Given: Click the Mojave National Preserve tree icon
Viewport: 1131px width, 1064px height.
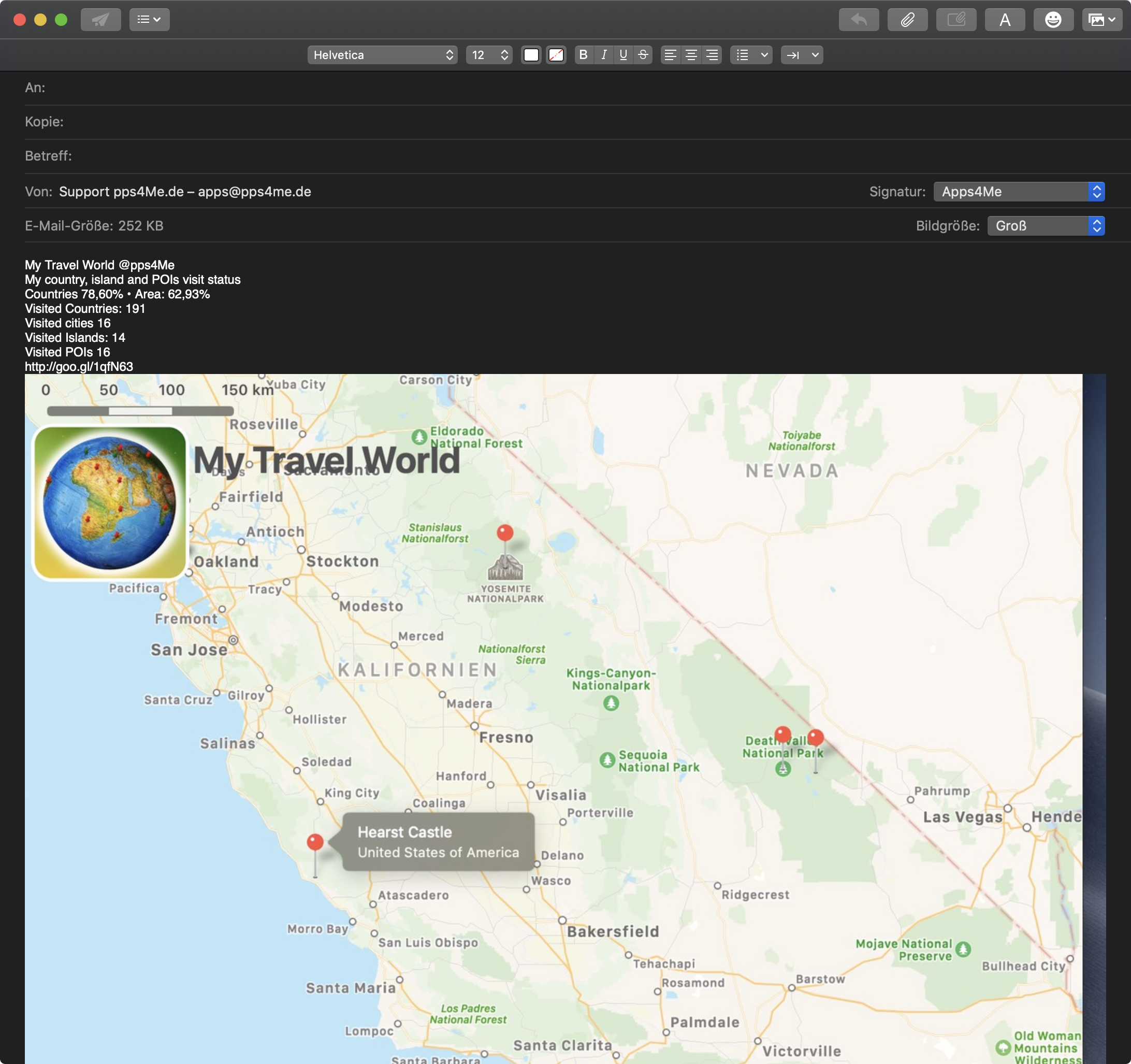Looking at the screenshot, I should [x=963, y=950].
